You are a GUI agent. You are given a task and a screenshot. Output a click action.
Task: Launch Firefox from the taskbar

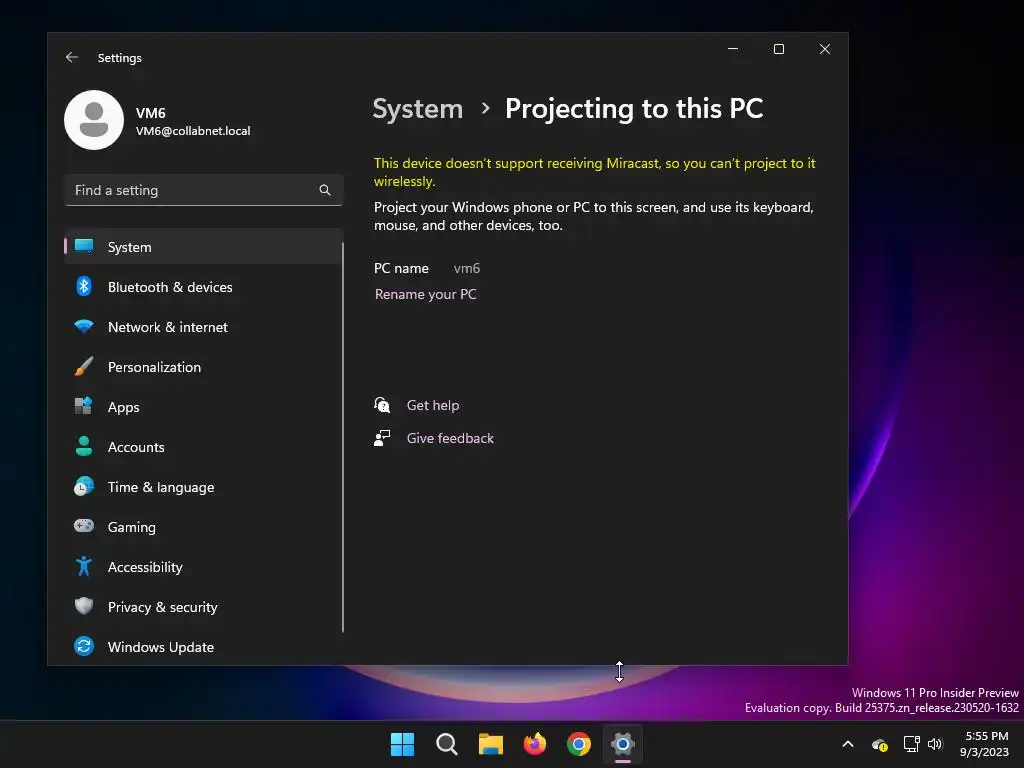click(535, 744)
